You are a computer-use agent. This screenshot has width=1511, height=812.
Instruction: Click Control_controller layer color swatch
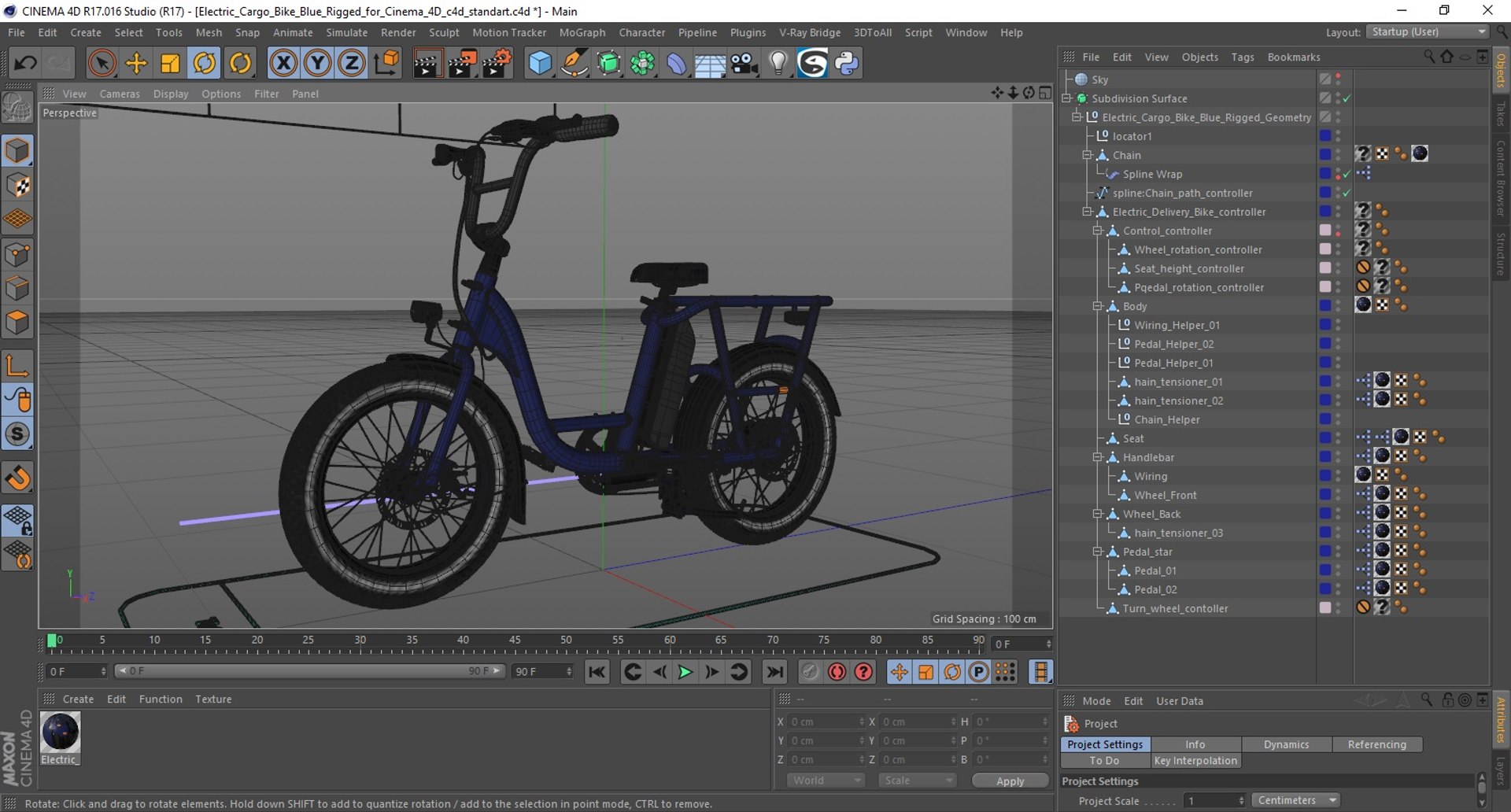coord(1325,231)
